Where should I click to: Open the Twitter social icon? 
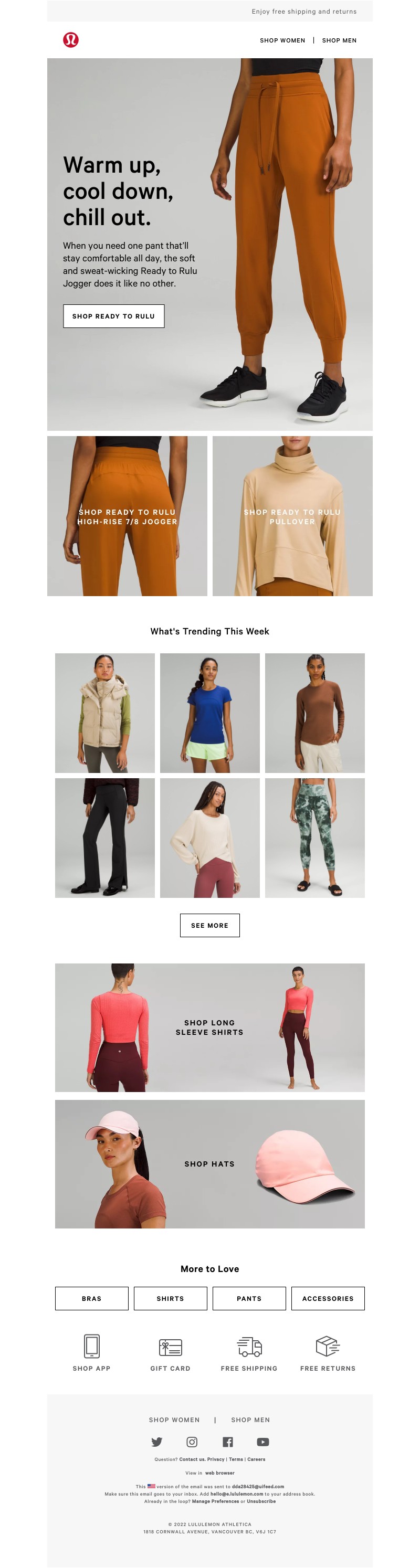click(156, 1442)
